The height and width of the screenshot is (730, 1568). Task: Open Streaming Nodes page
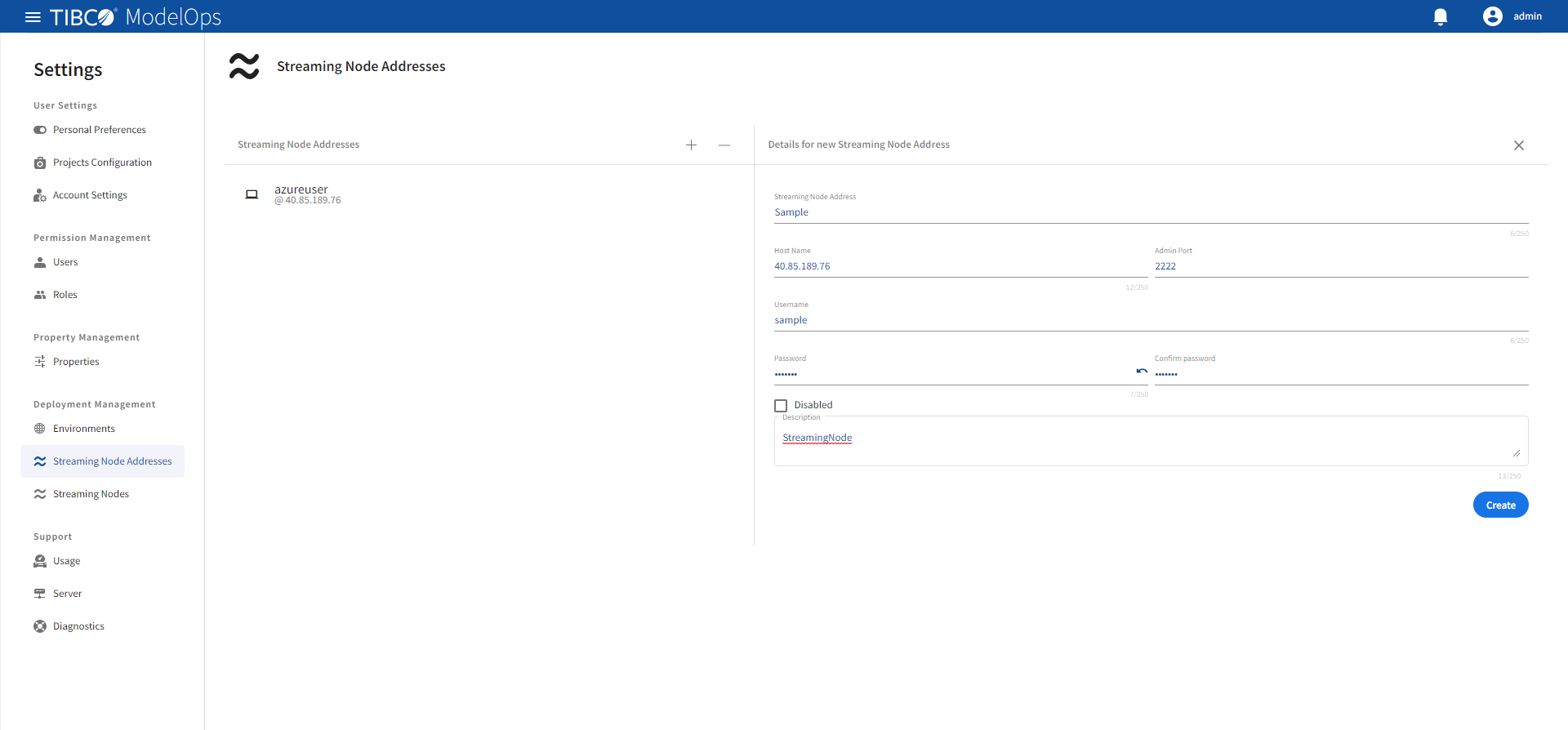pyautogui.click(x=91, y=494)
